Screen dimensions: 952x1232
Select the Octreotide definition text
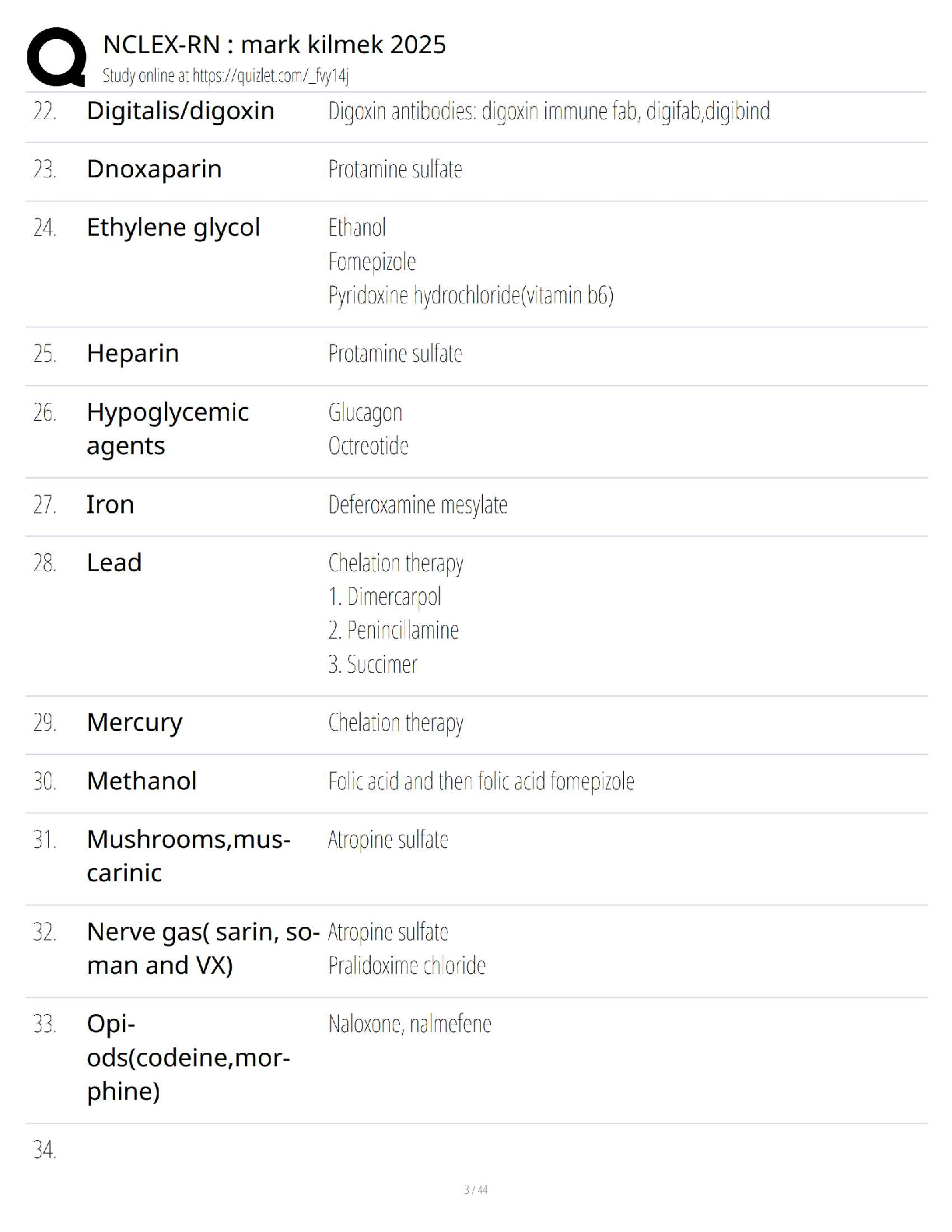368,446
